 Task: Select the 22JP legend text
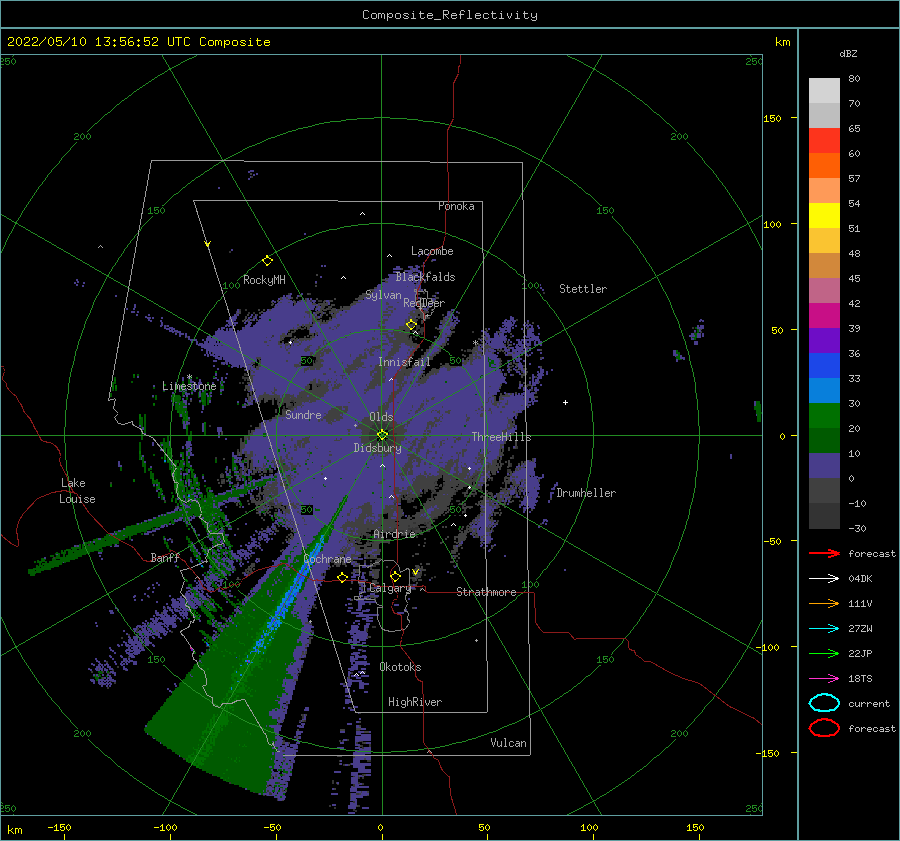860,653
